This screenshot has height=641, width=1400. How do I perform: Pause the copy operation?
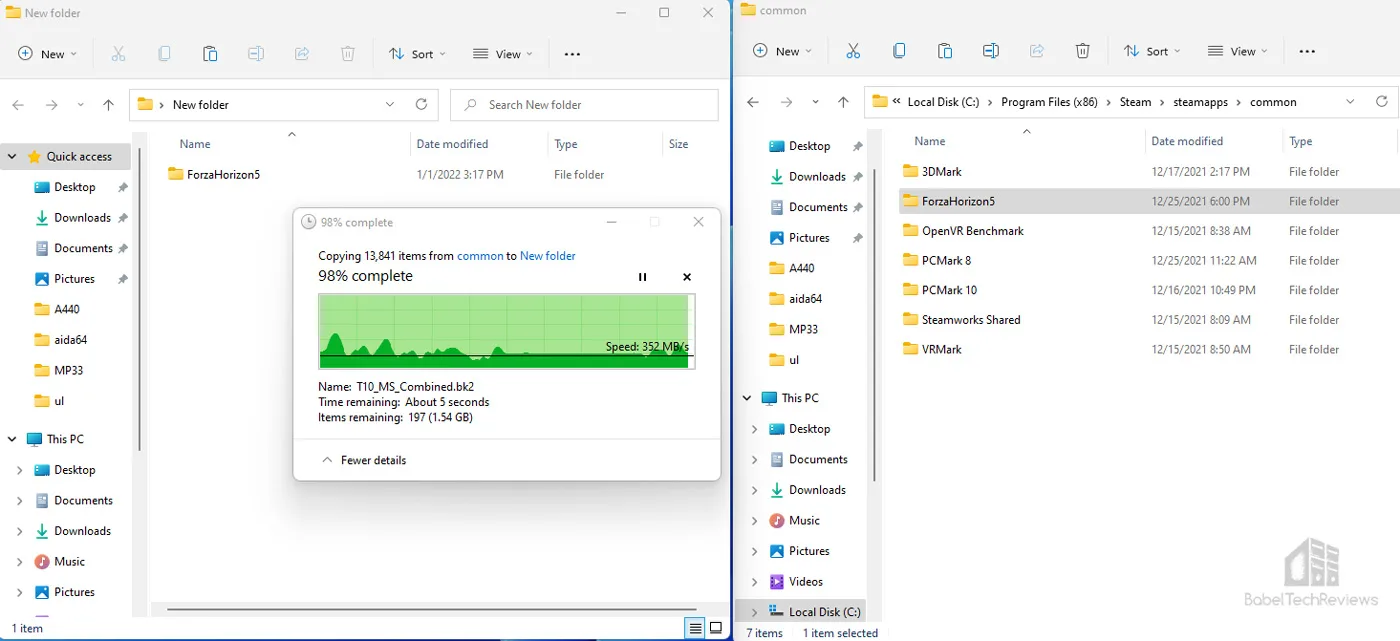coord(643,277)
